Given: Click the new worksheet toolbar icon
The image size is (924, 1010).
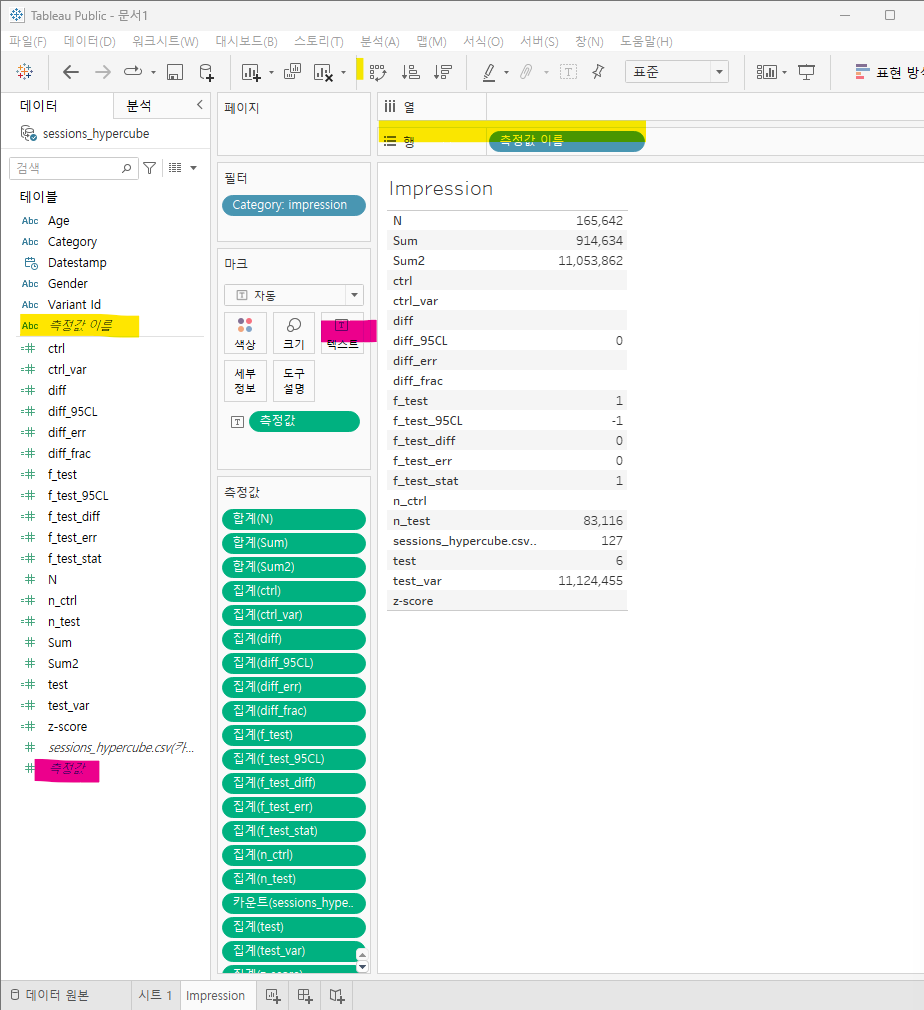Looking at the screenshot, I should point(251,72).
